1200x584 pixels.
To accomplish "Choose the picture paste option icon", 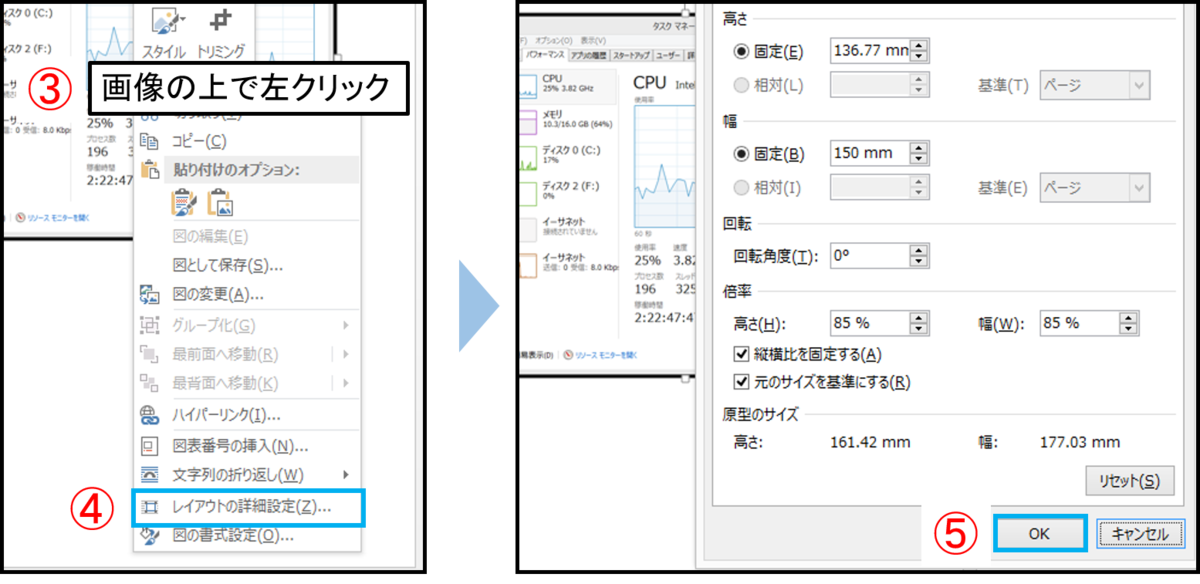I will pyautogui.click(x=221, y=200).
